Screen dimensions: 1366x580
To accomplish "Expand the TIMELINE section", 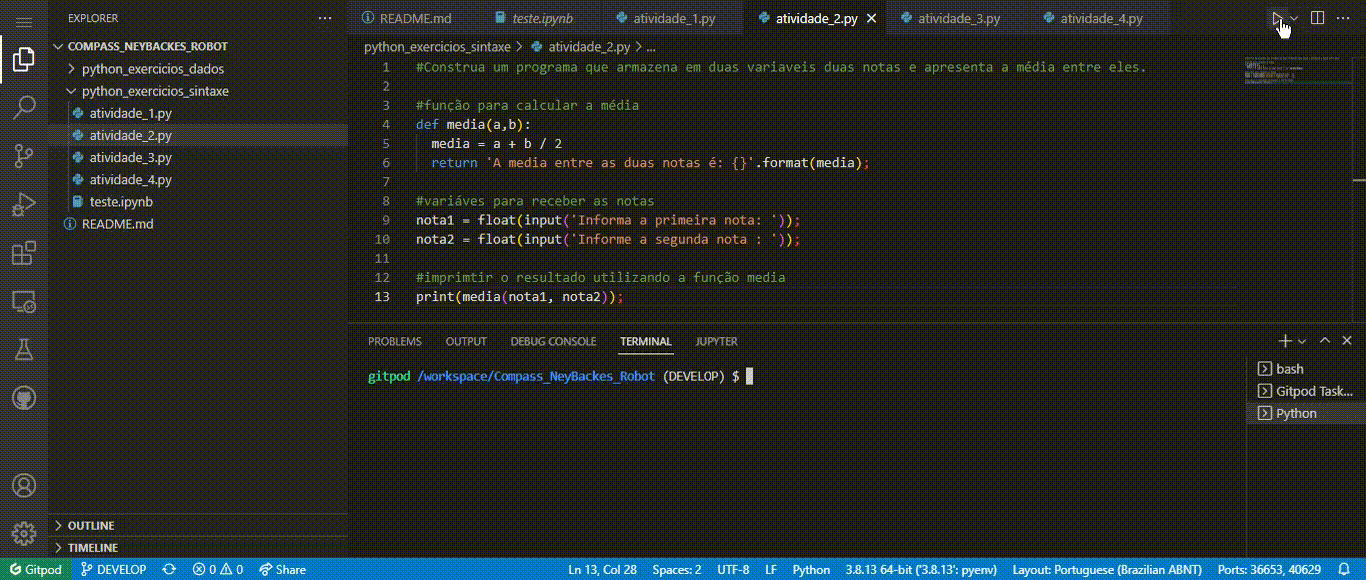I will coord(198,547).
